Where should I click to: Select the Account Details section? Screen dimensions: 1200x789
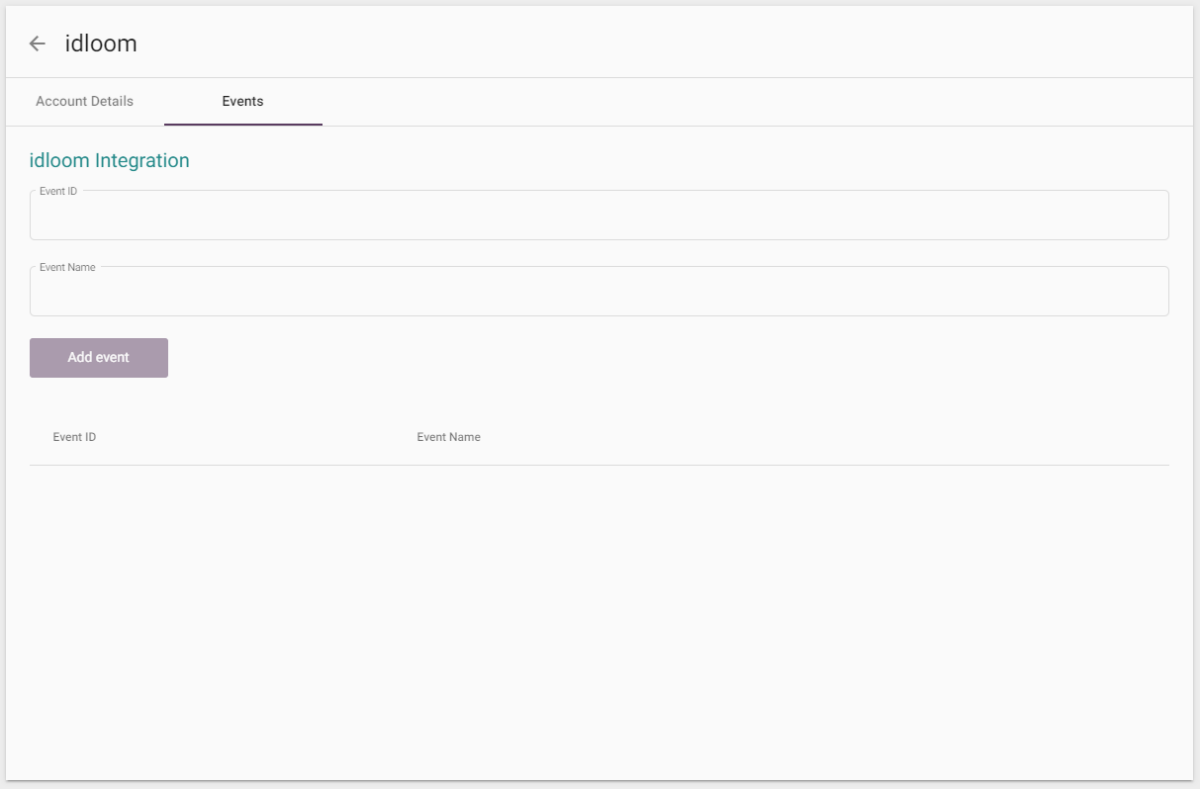83,101
